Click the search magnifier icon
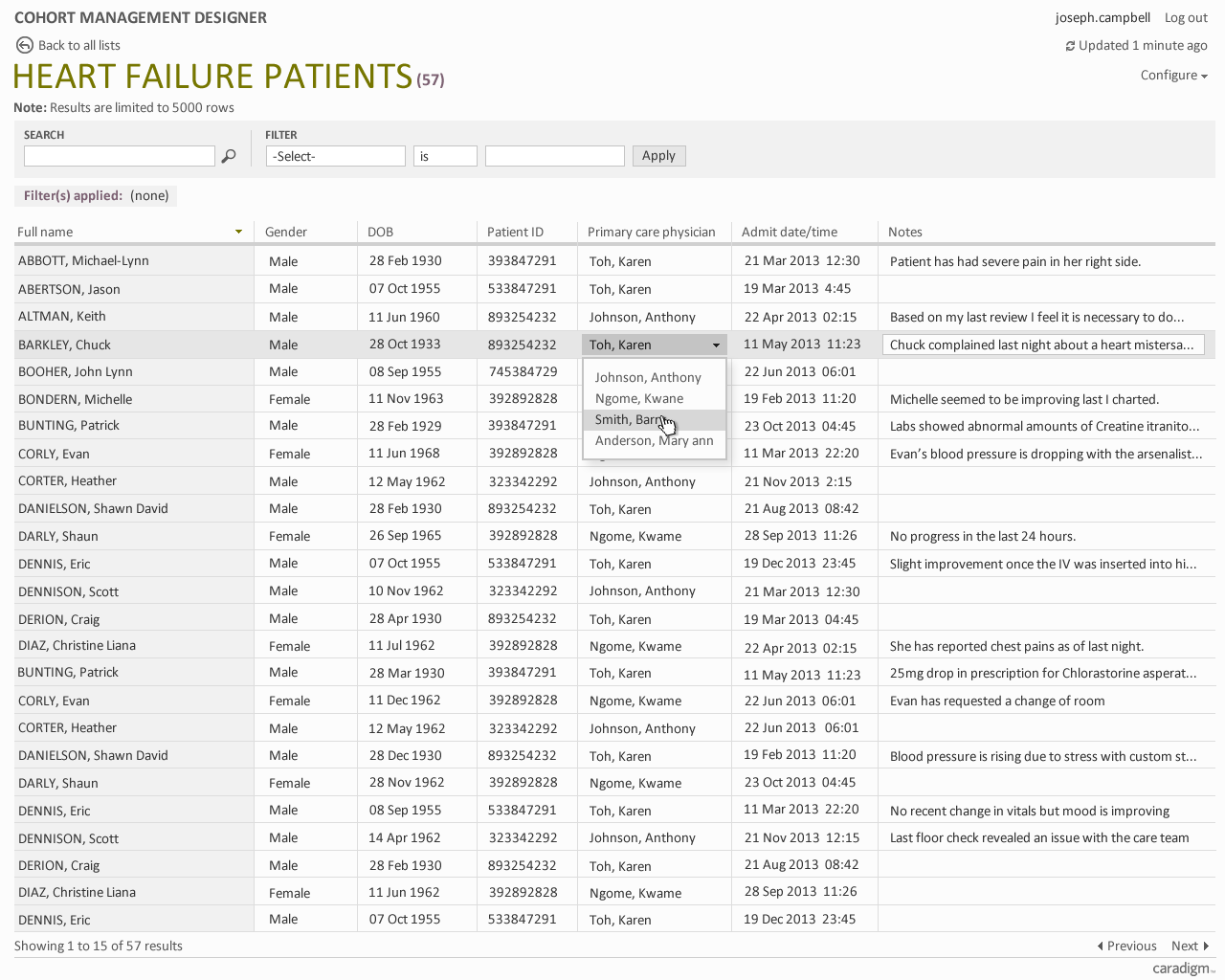Viewport: 1225px width, 980px height. point(229,156)
